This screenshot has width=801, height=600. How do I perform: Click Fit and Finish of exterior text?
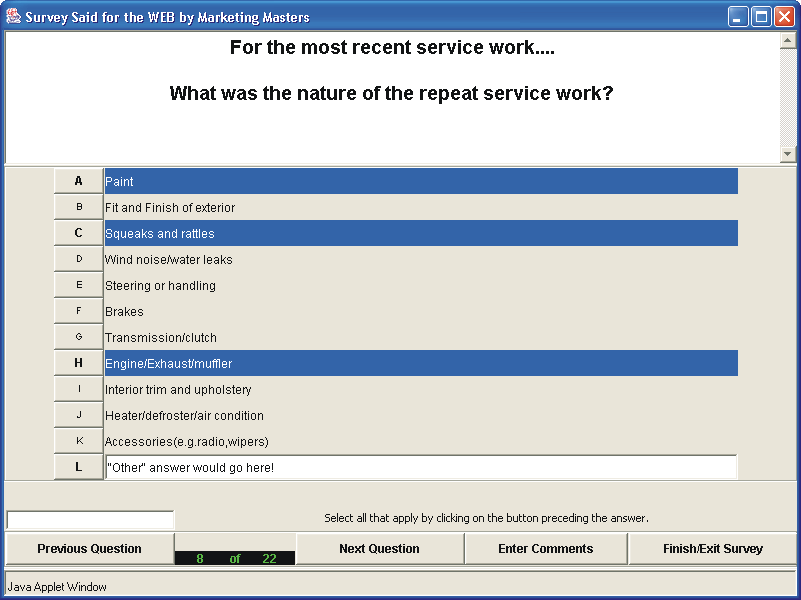click(170, 208)
